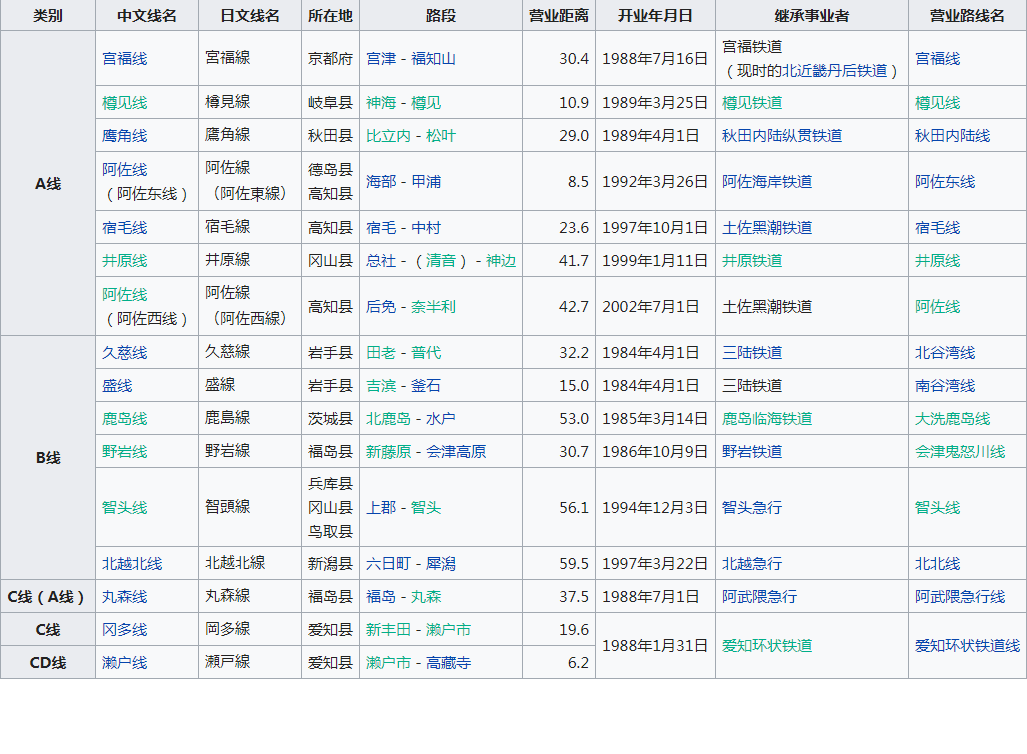This screenshot has height=754, width=1027.
Task: Open the 濑户线 link
Action: (124, 663)
